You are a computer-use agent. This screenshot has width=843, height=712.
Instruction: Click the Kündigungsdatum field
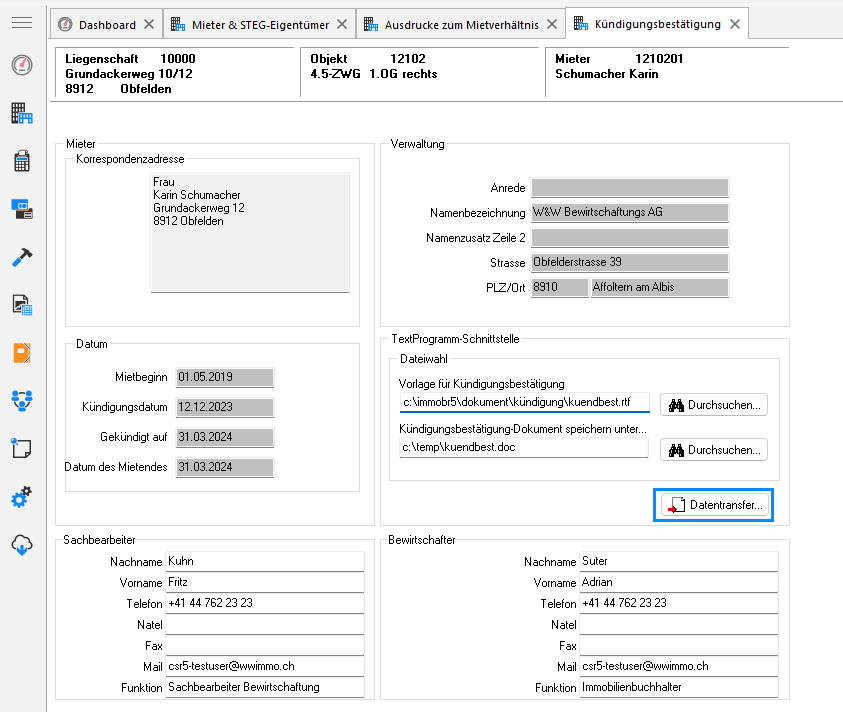tap(225, 407)
